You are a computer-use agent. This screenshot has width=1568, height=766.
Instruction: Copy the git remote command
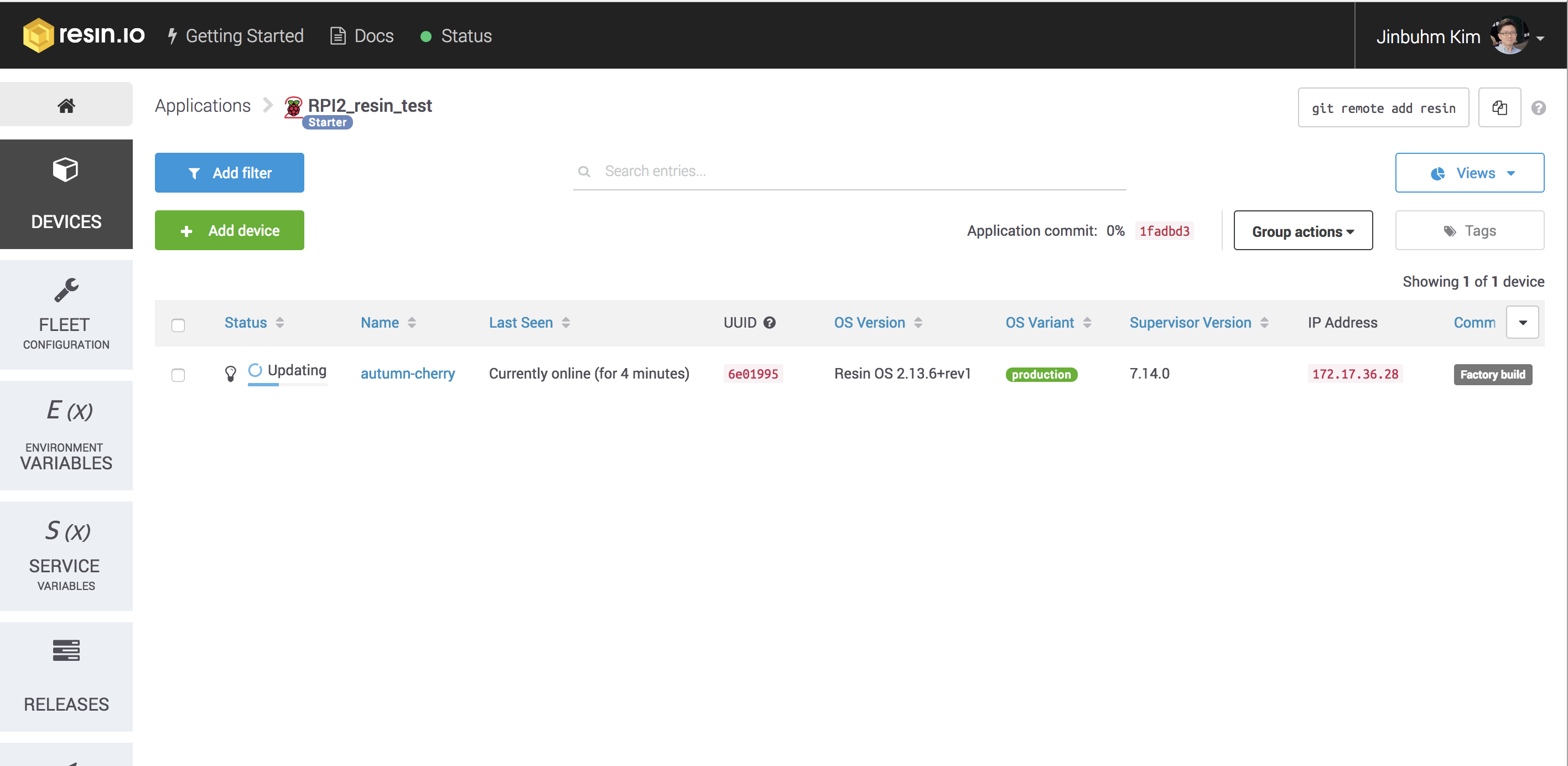[x=1499, y=108]
